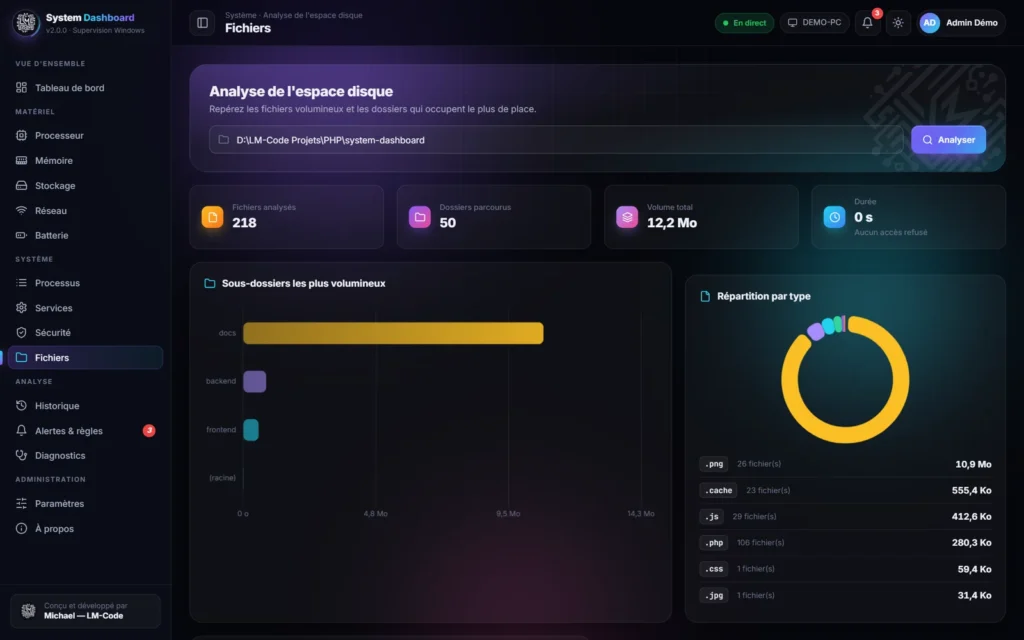1024x640 pixels.
Task: Click the .cache file type tag
Action: point(718,490)
